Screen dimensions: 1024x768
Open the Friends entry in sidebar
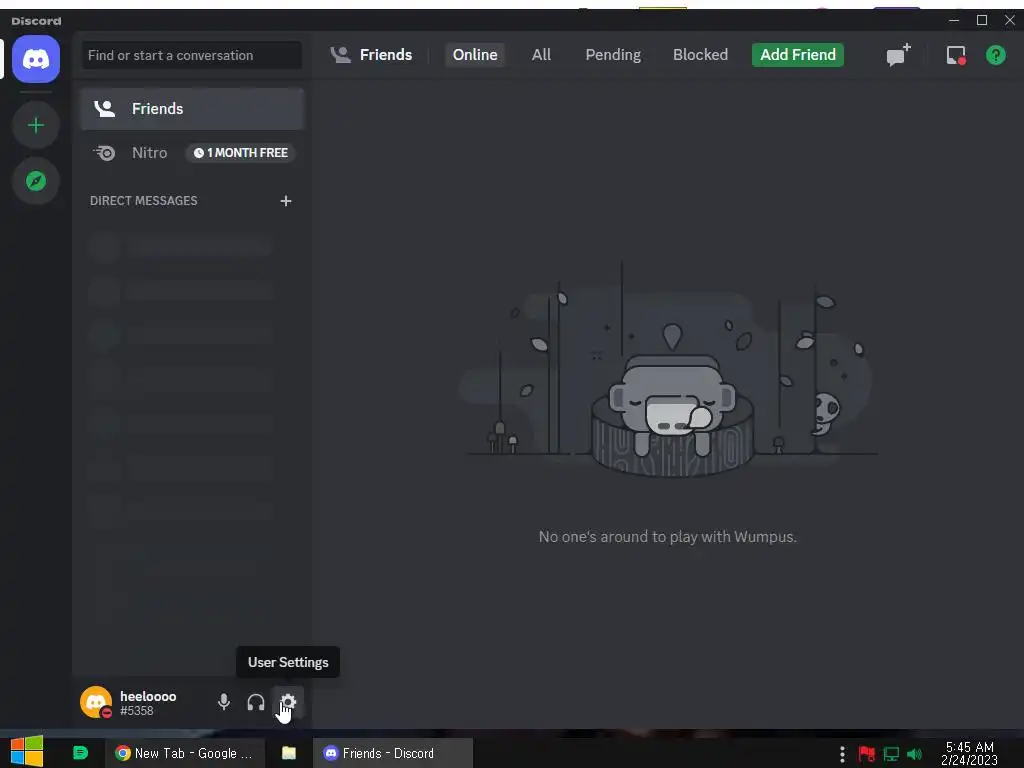point(193,108)
